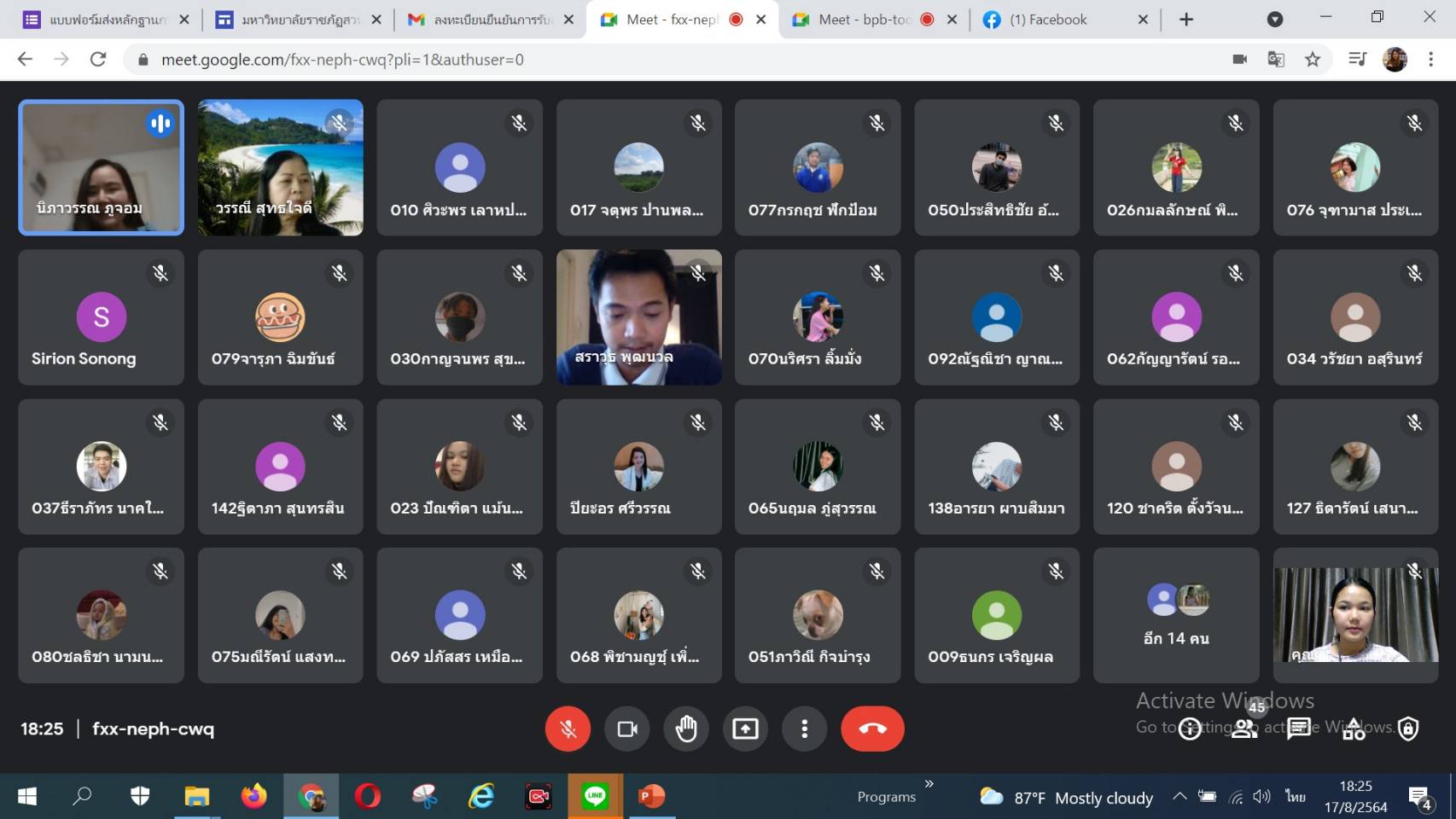
Task: Open the Chrome three-dot menu
Action: (x=1431, y=59)
